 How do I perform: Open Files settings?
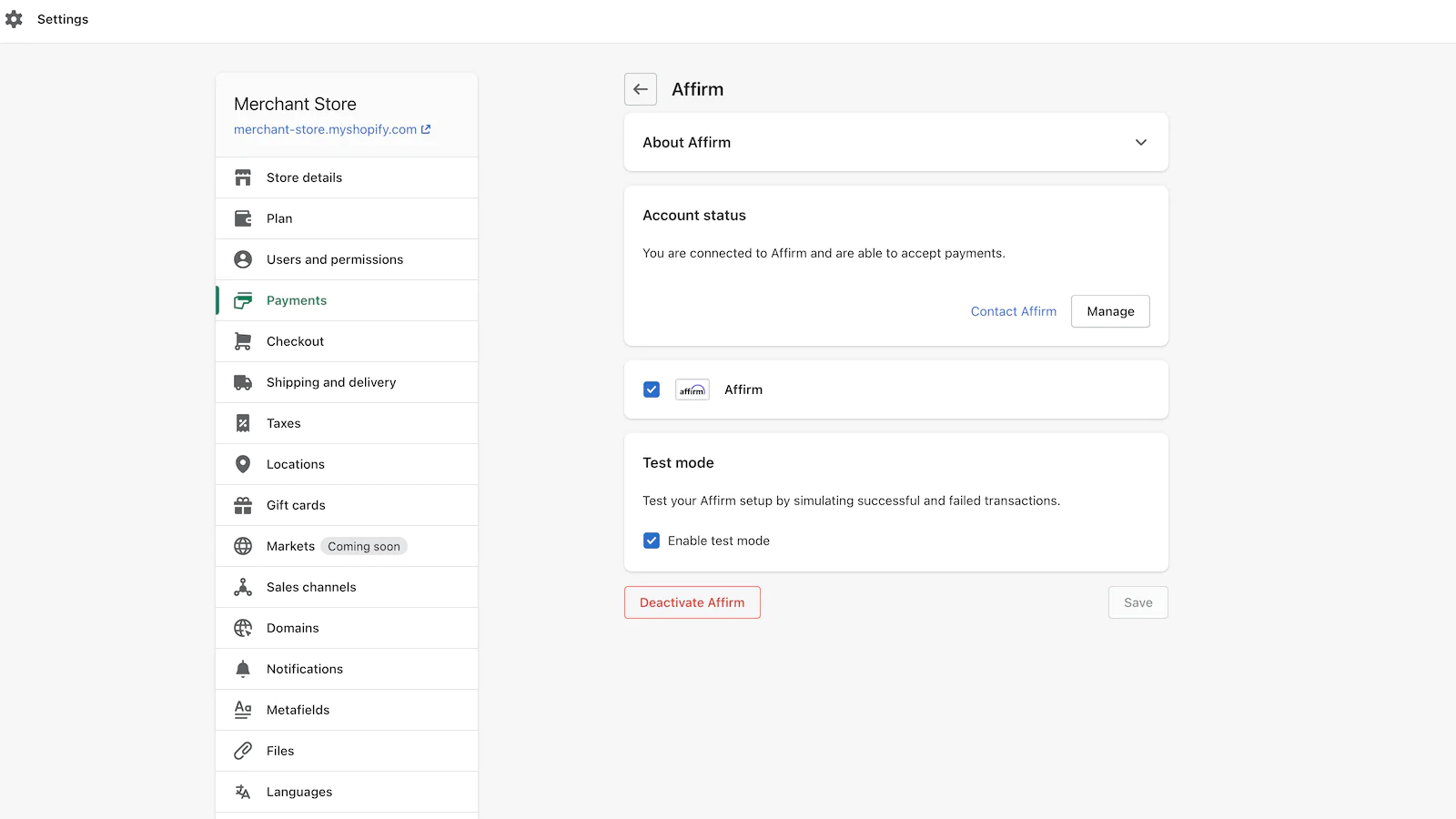347,751
